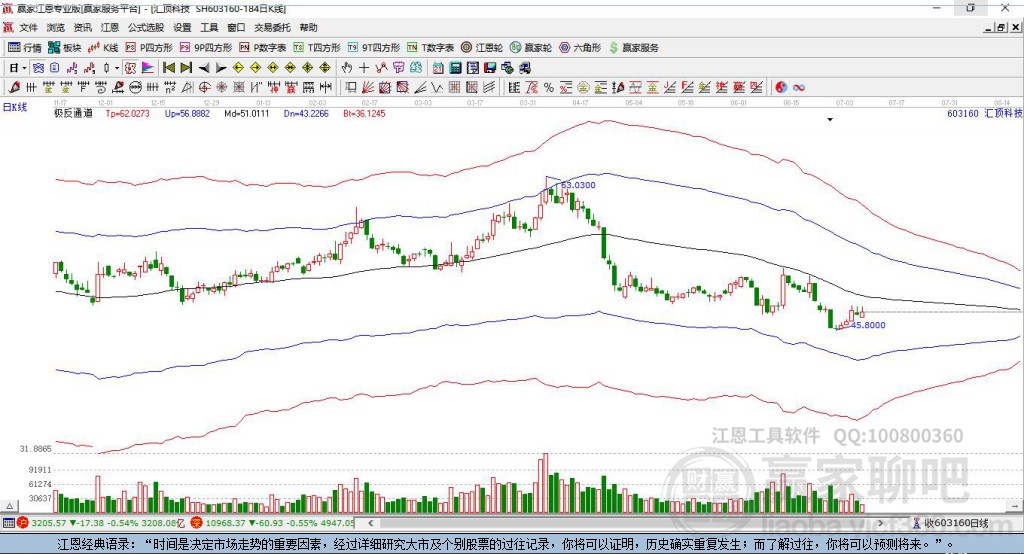1024x554 pixels.
Task: Click the magenta flag chart icon
Action: (148, 68)
